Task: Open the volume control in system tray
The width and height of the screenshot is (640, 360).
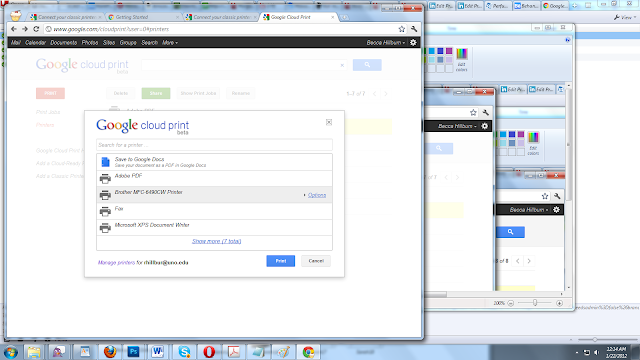Action: point(596,352)
